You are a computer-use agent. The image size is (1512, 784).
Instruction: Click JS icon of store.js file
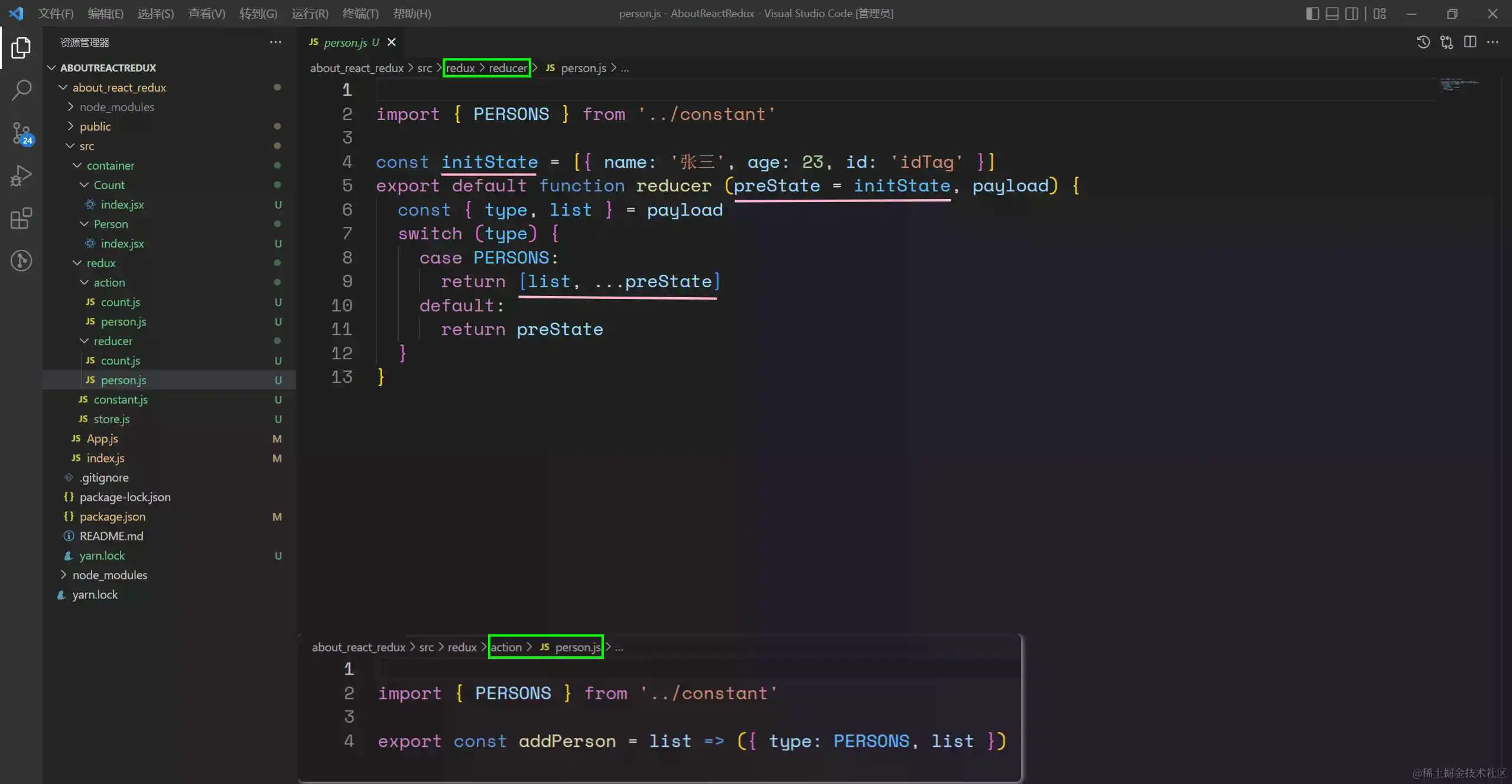[x=83, y=419]
